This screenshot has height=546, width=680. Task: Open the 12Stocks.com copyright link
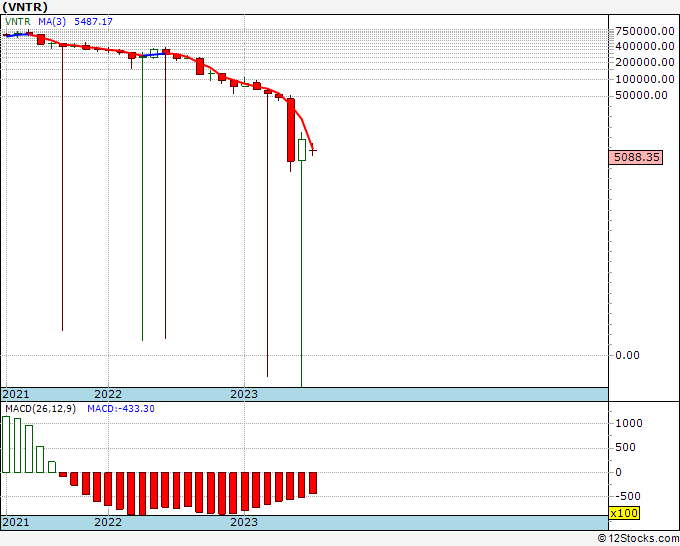point(638,539)
